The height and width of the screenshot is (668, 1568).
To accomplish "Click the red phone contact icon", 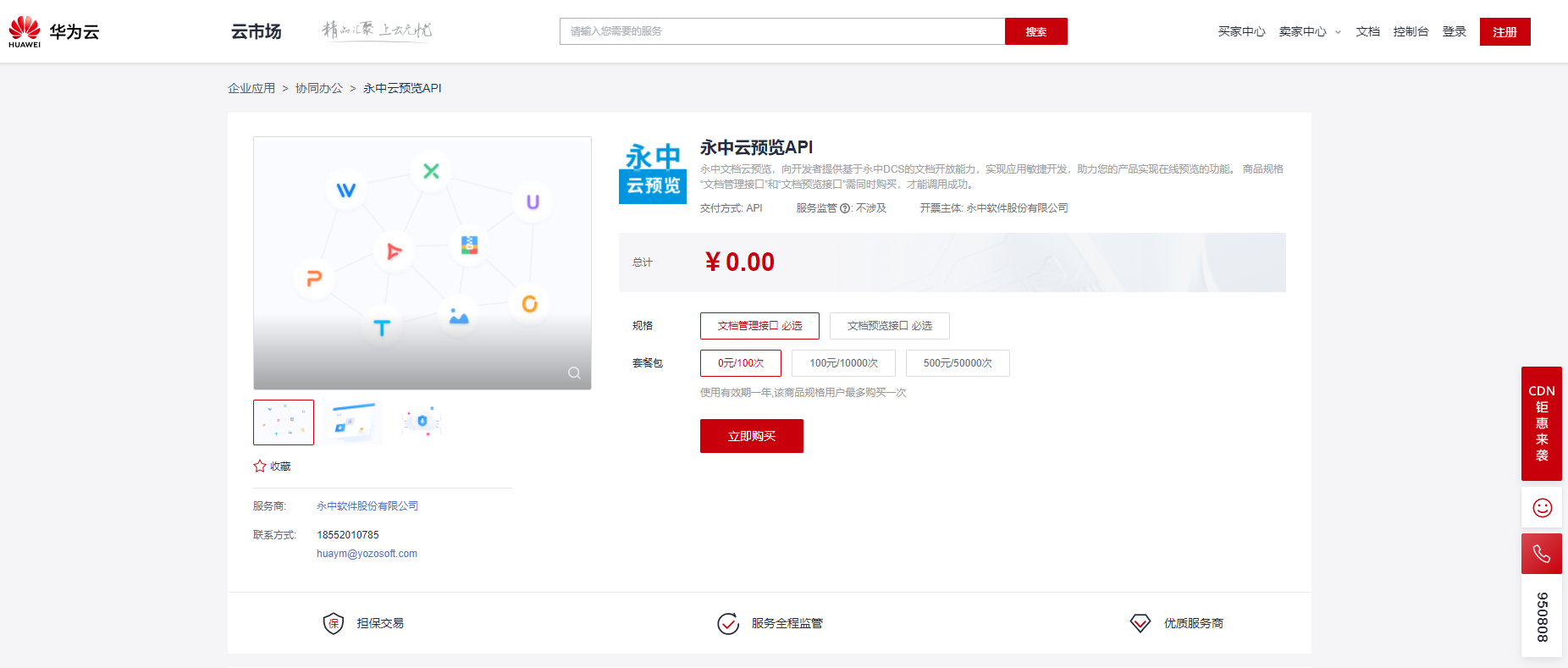I will [x=1542, y=554].
